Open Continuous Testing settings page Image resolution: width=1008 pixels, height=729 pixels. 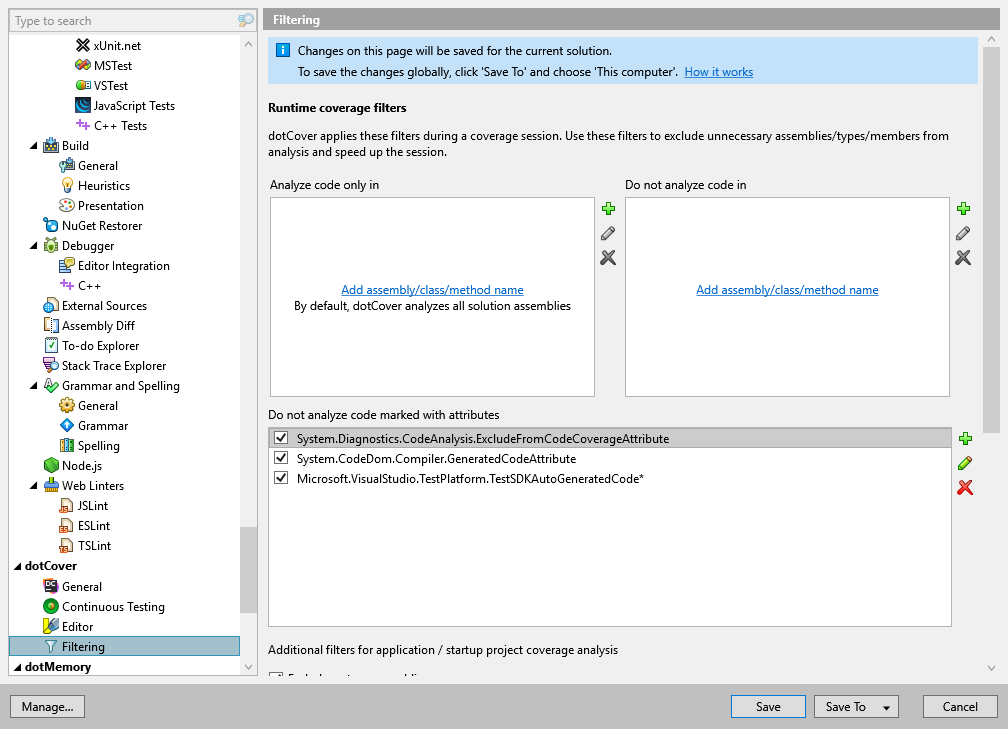pos(113,607)
